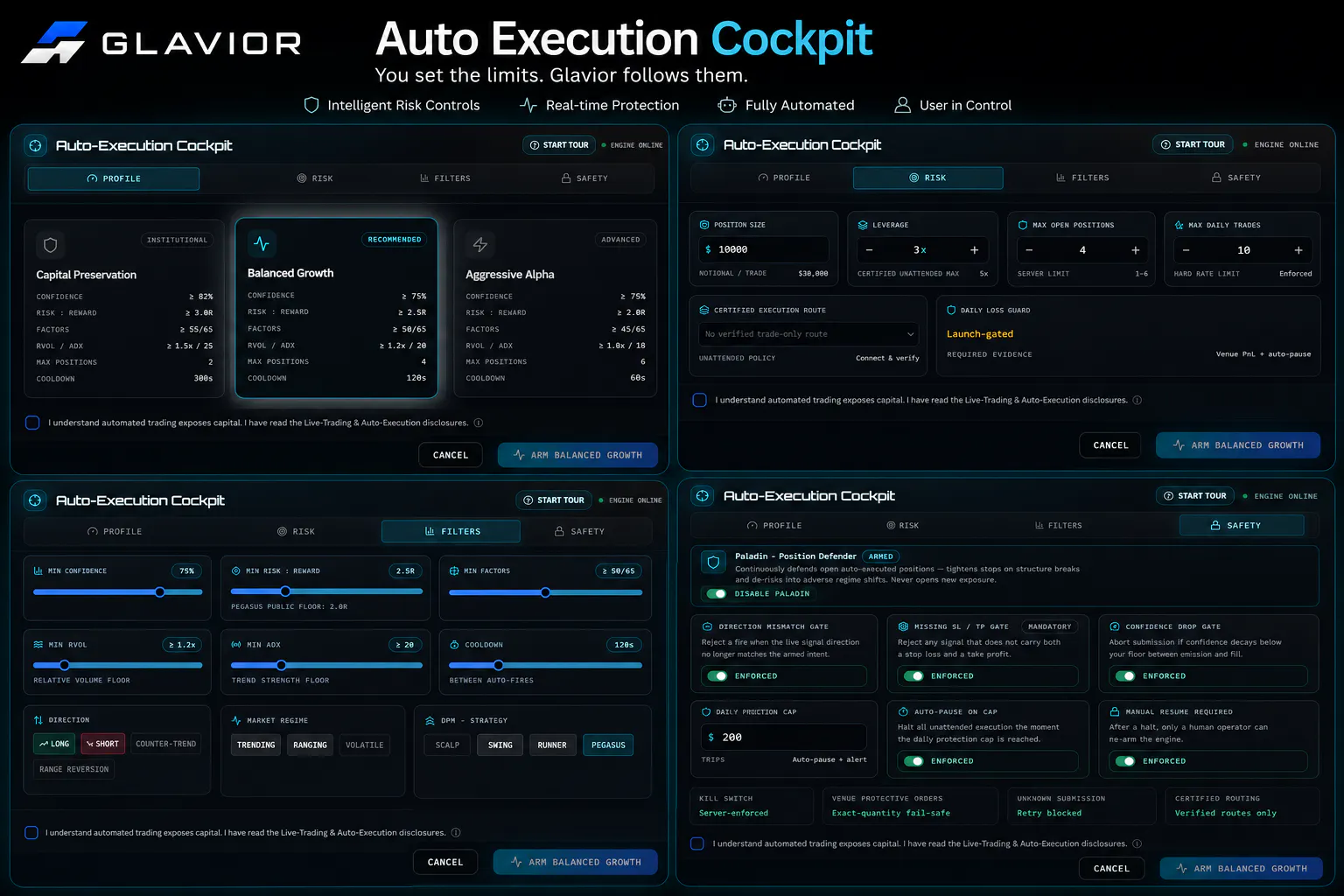Open Risk tab in cockpit showing profile cards

point(315,178)
